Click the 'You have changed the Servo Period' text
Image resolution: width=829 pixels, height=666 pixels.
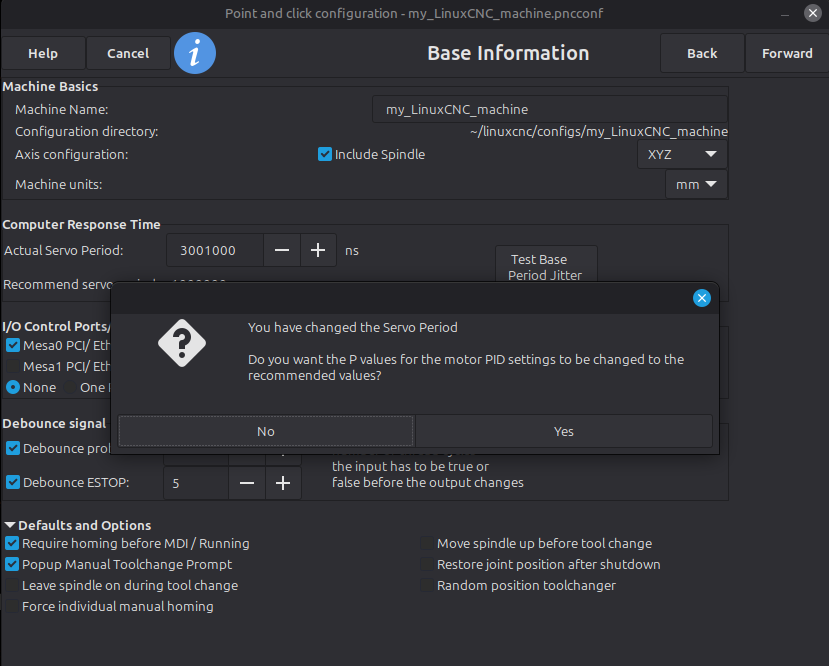click(353, 328)
